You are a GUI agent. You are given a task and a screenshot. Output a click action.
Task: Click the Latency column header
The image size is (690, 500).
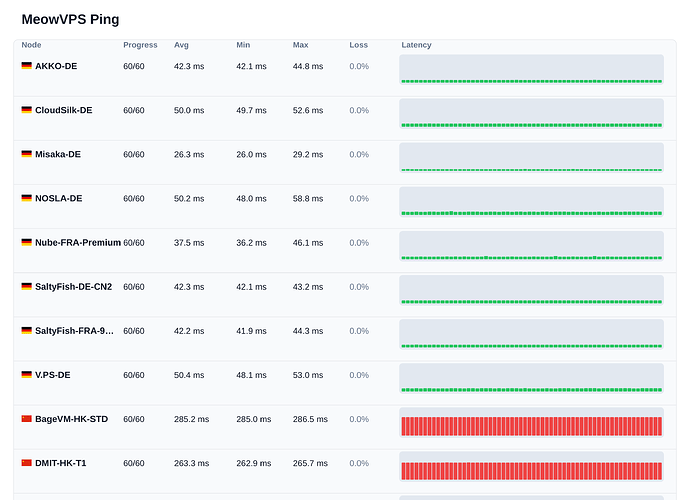[416, 45]
